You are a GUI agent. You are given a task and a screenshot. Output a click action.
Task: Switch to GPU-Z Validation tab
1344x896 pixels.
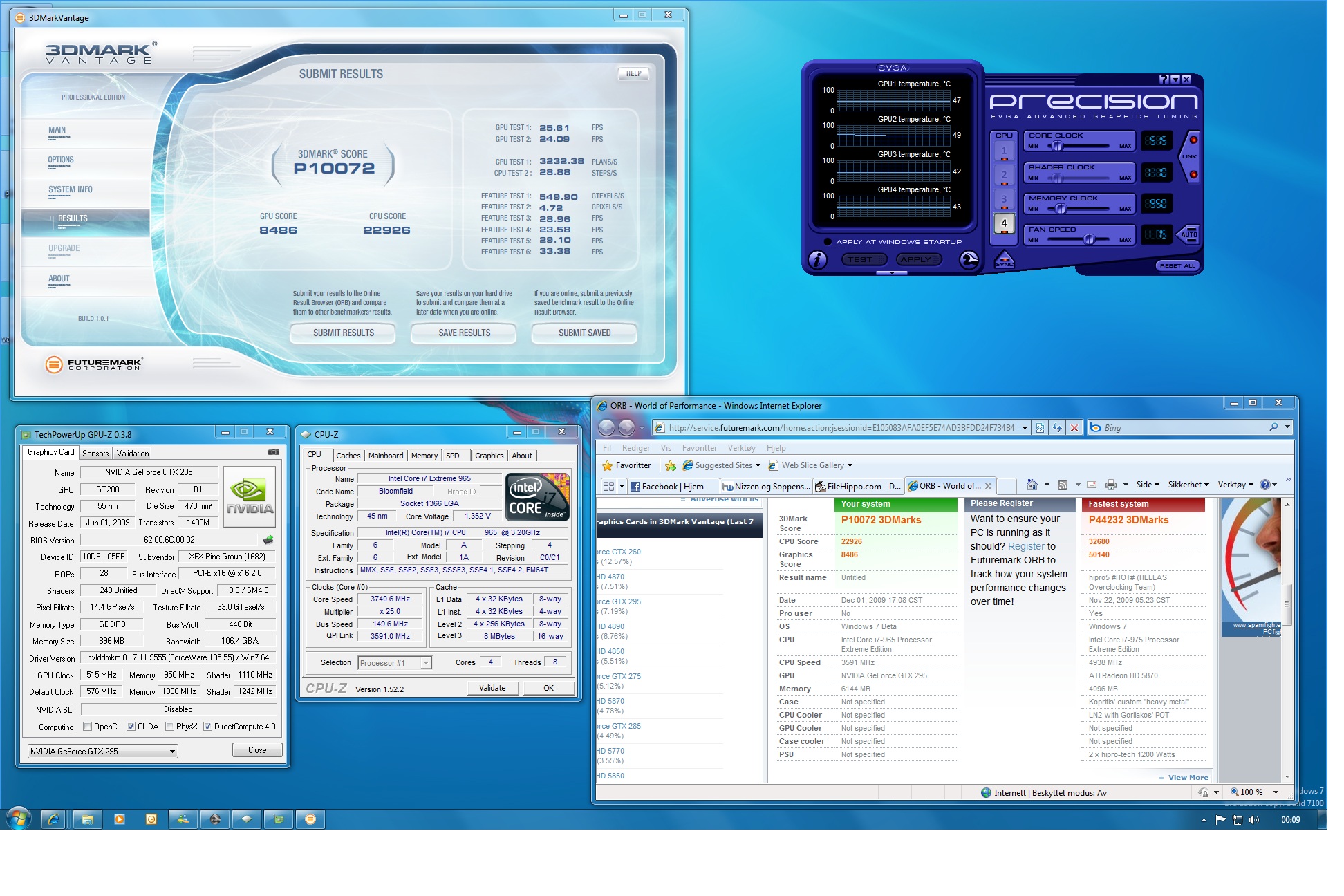click(132, 454)
